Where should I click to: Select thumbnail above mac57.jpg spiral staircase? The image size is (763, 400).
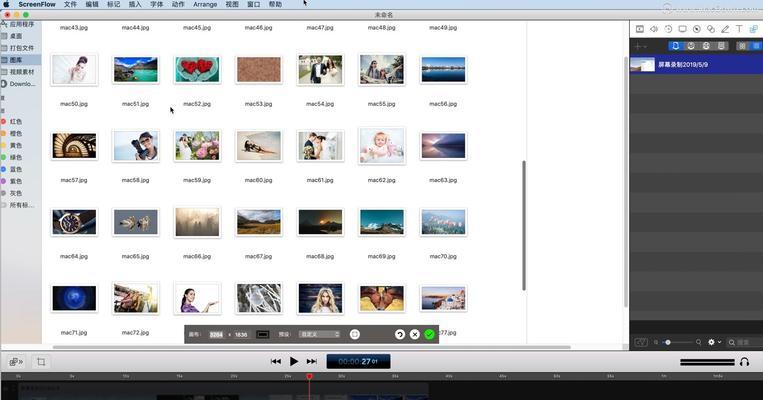(x=74, y=145)
